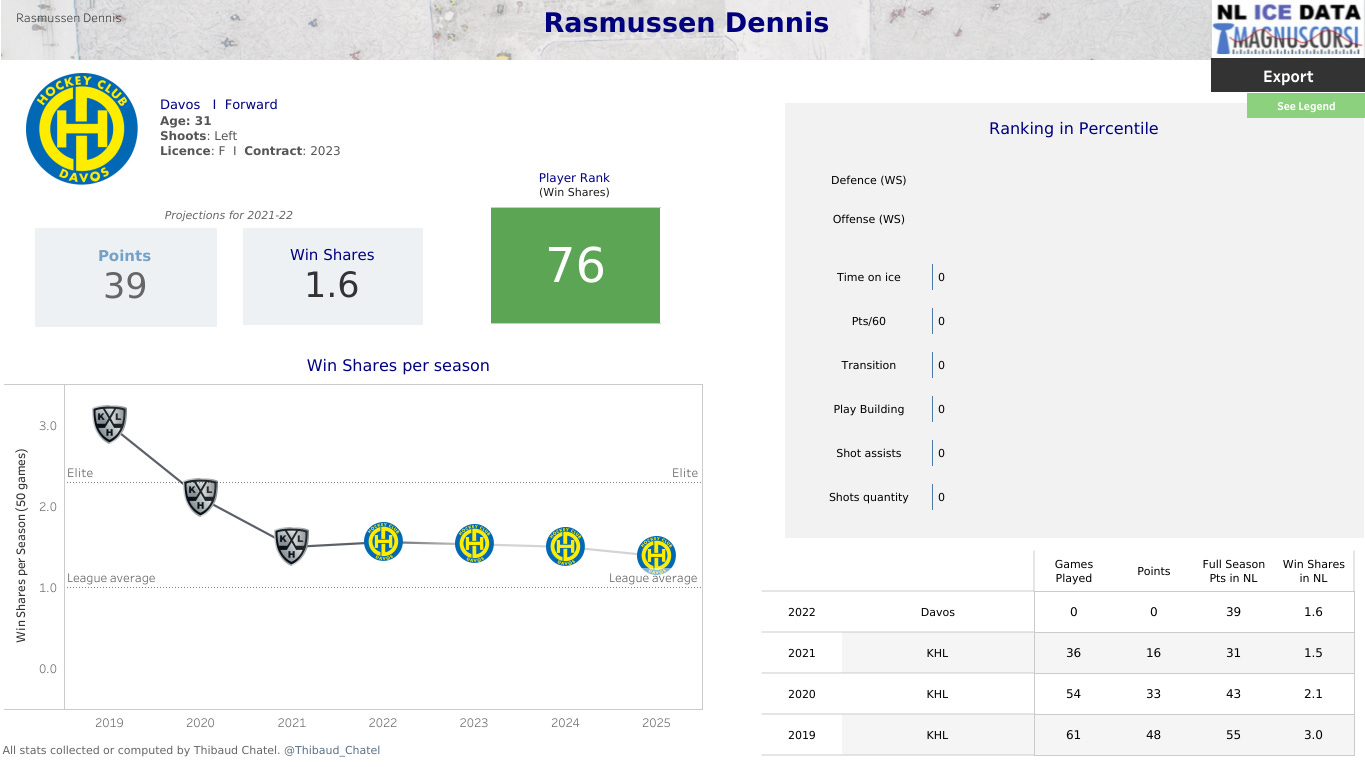This screenshot has height=767, width=1365.
Task: Click win shares value 3.0 for 2019
Action: pos(1314,735)
